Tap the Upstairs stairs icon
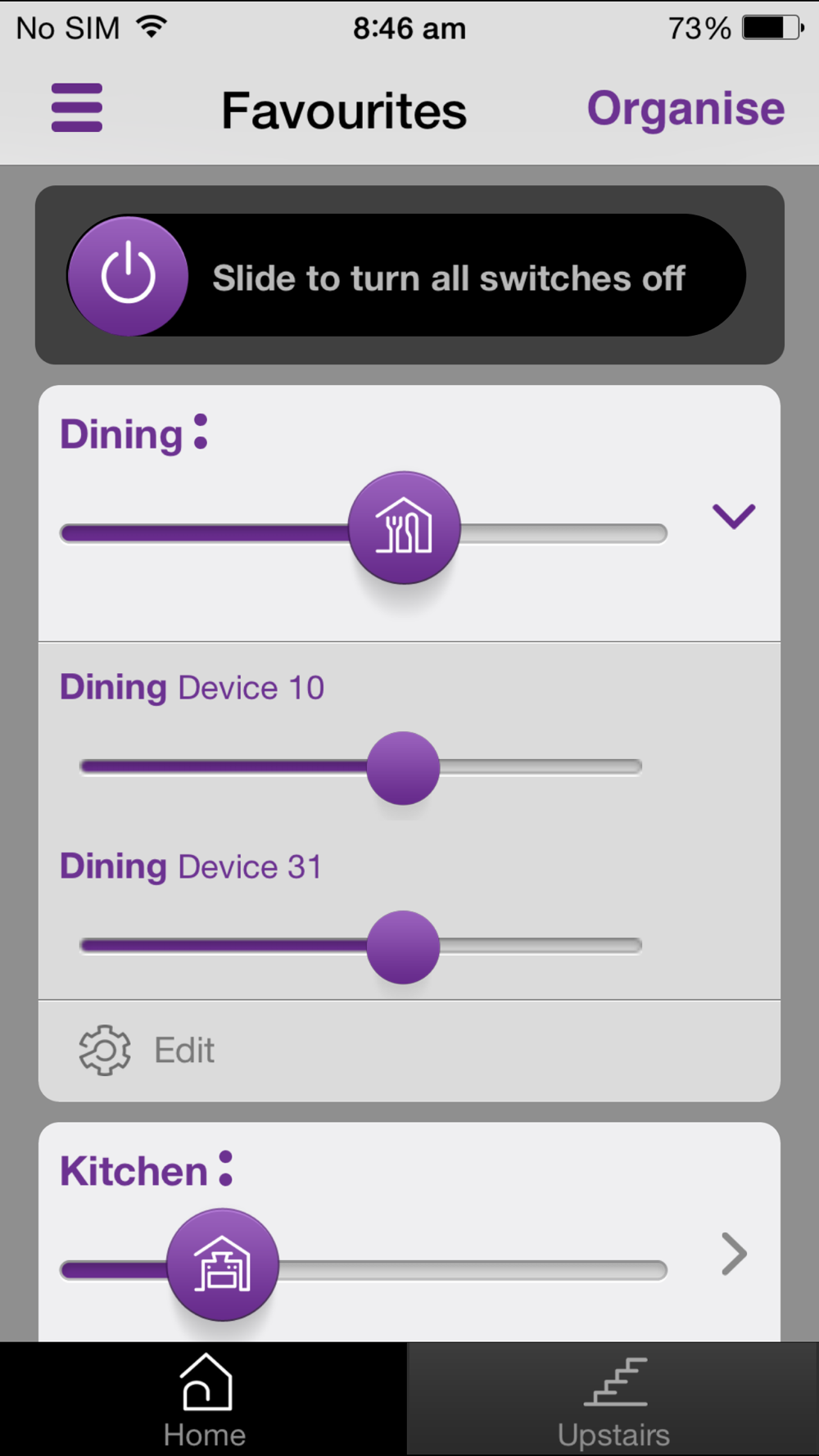Screen dimensions: 819x1456 click(x=615, y=1381)
